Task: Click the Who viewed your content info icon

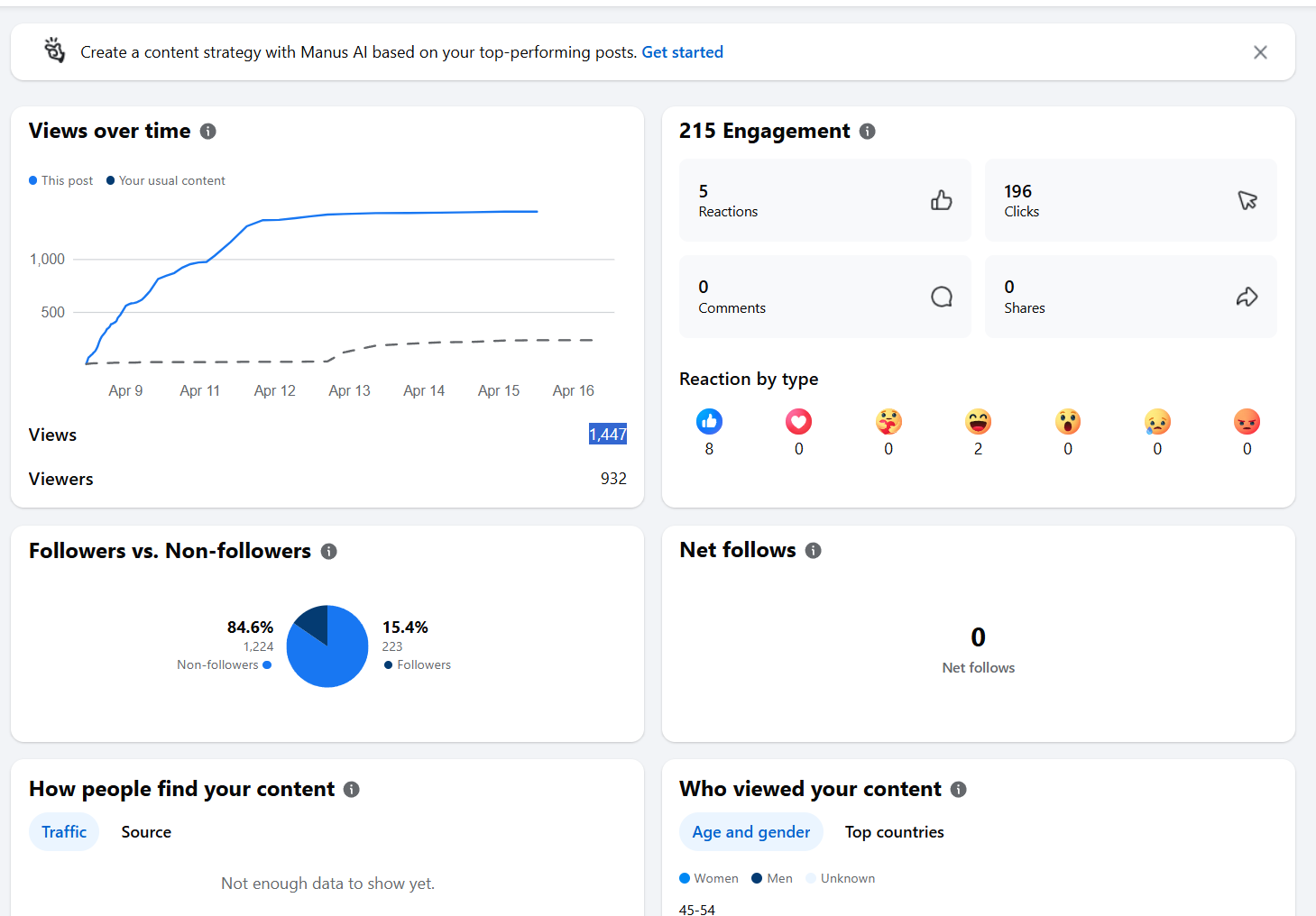Action: pyautogui.click(x=959, y=790)
